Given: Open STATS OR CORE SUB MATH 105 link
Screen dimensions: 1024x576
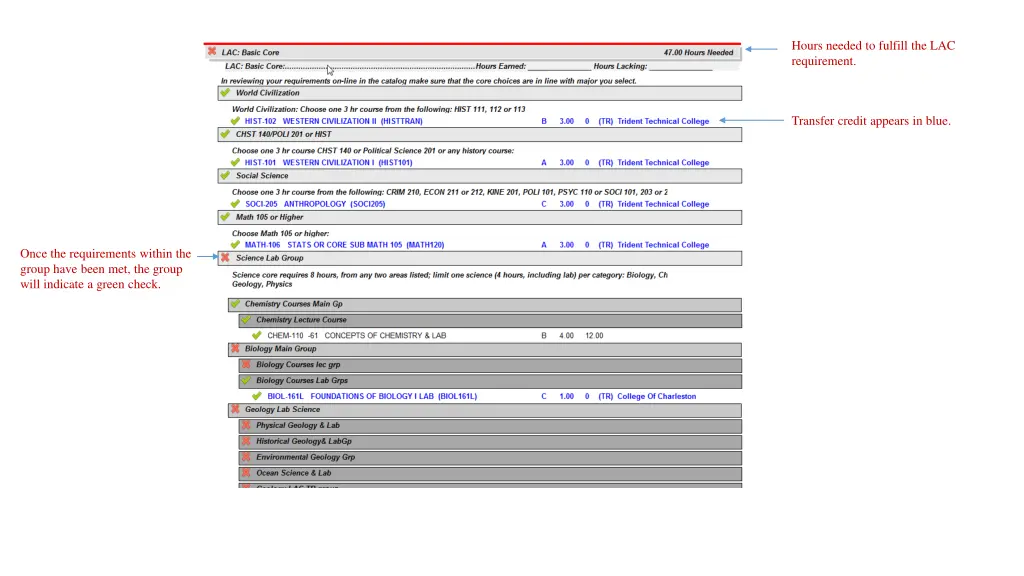Looking at the screenshot, I should click(366, 245).
